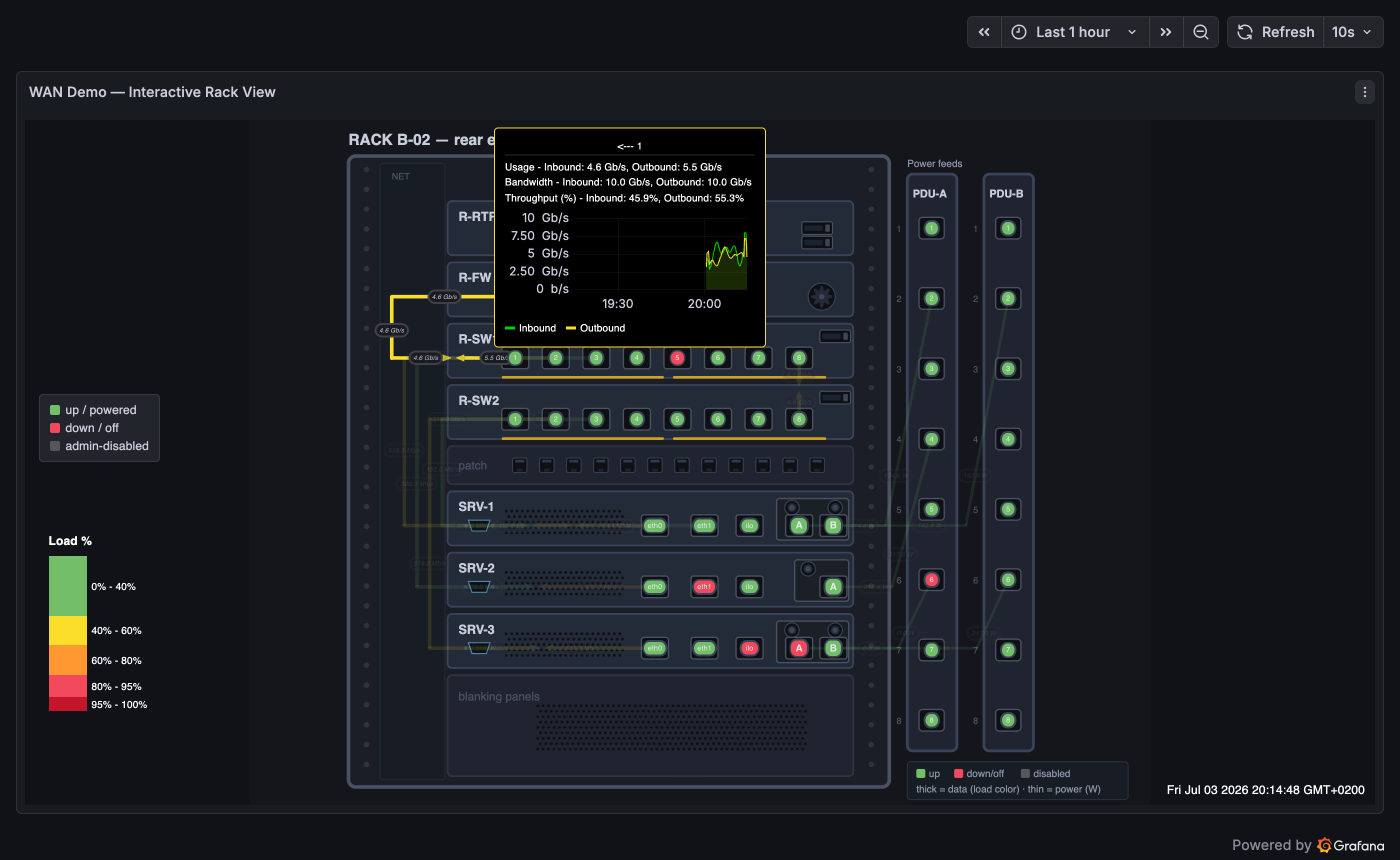The image size is (1400, 860).
Task: Toggle Outbound series in tooltip legend
Action: (x=595, y=328)
